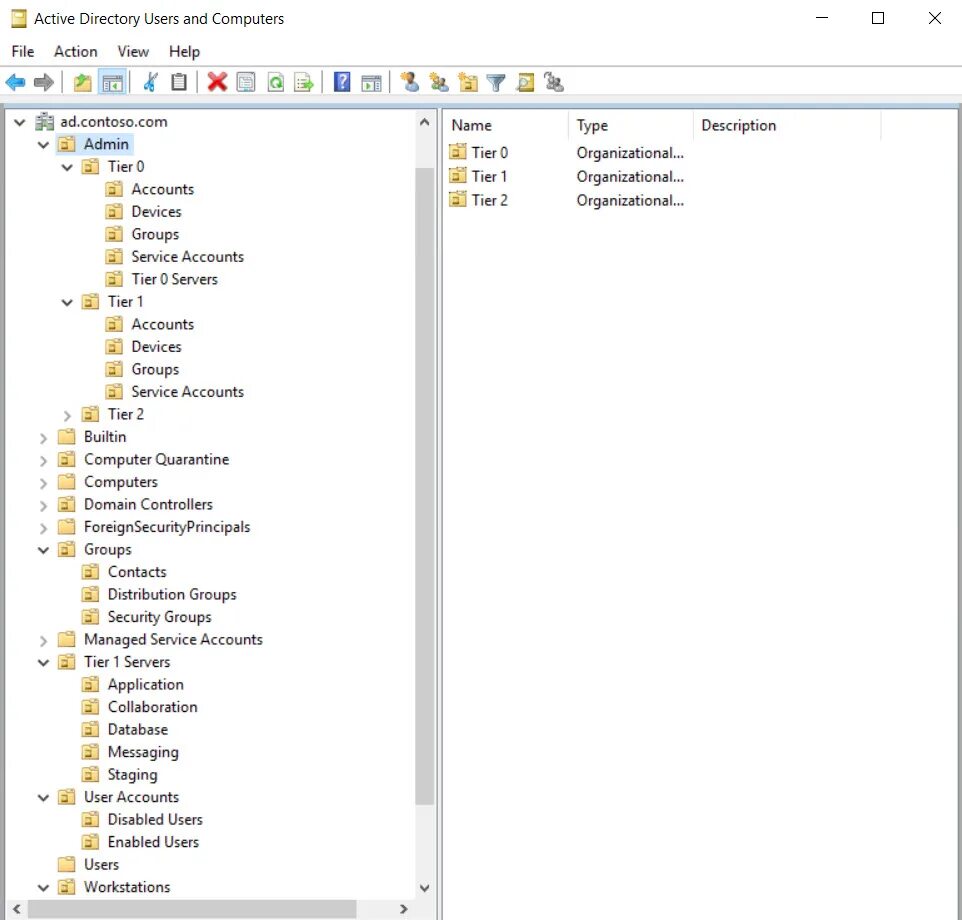
Task: Select the Disabled Users OU
Action: pos(155,819)
